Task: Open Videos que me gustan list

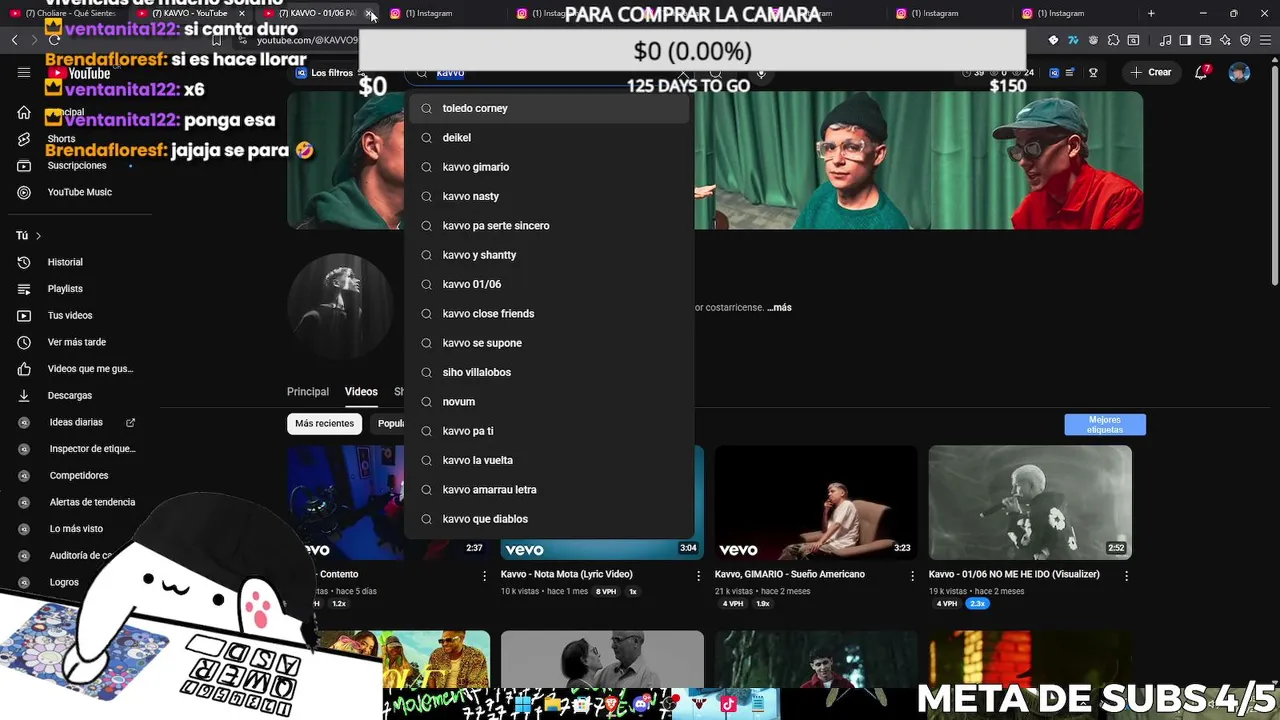Action: pos(90,369)
